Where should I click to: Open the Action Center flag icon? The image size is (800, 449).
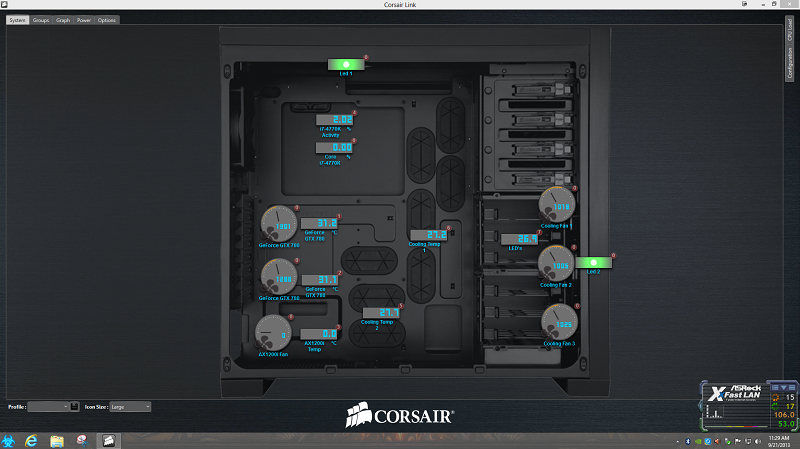(x=738, y=441)
